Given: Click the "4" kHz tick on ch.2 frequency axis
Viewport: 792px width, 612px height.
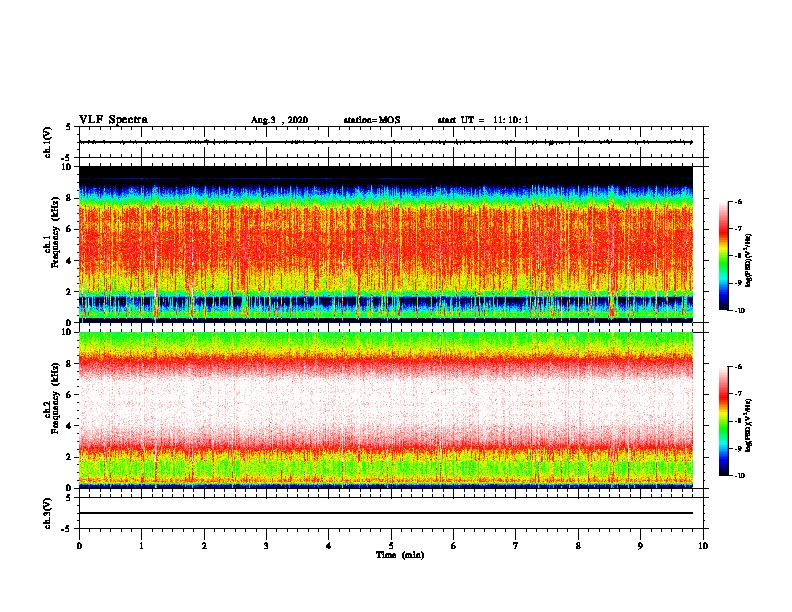Looking at the screenshot, I should coord(71,426).
